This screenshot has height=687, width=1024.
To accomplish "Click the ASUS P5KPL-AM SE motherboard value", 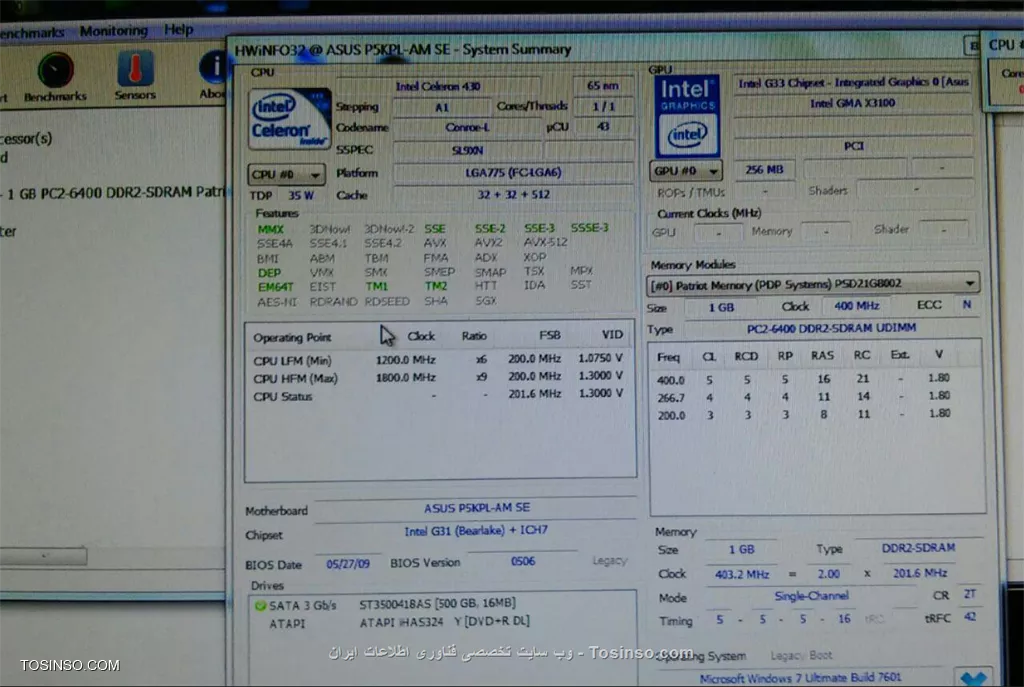I will point(476,508).
